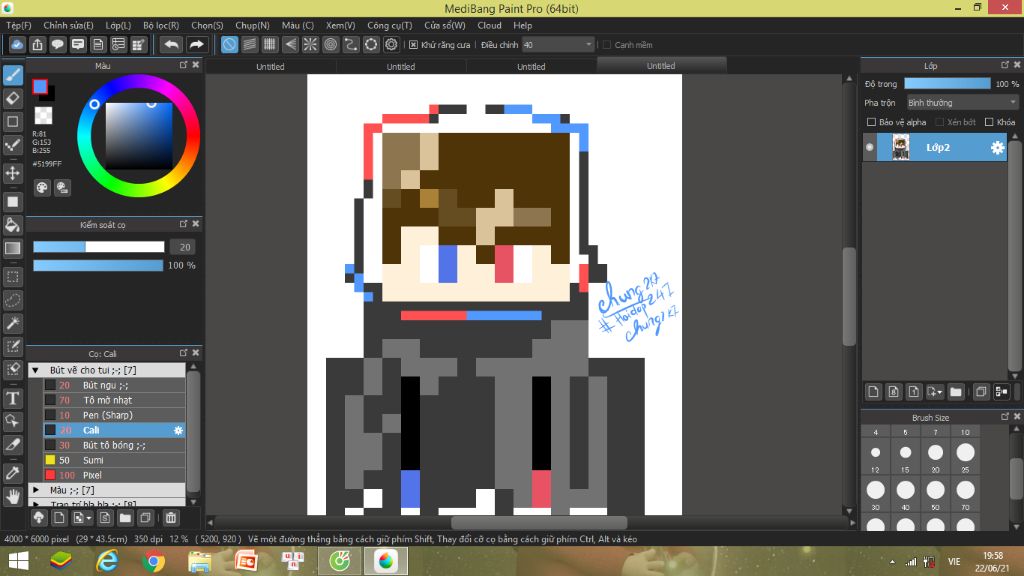Screen dimensions: 1024x576
Task: Open the Bộ lọc(R) menu
Action: pyautogui.click(x=161, y=25)
